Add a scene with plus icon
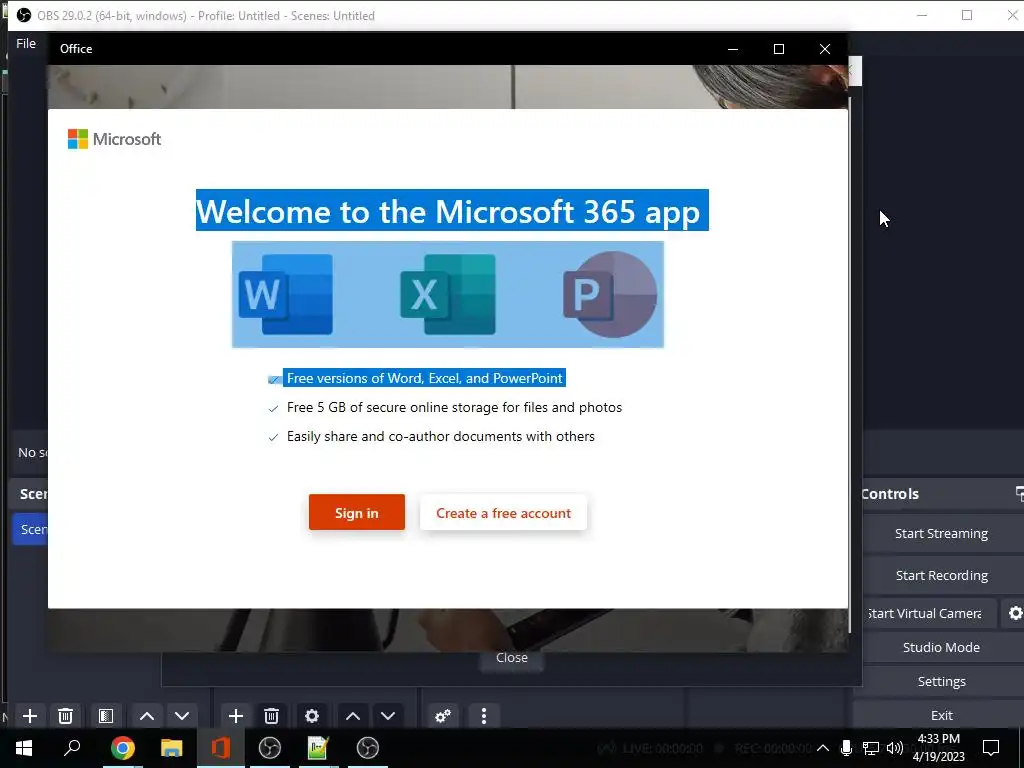Viewport: 1024px width, 768px height. (x=30, y=716)
